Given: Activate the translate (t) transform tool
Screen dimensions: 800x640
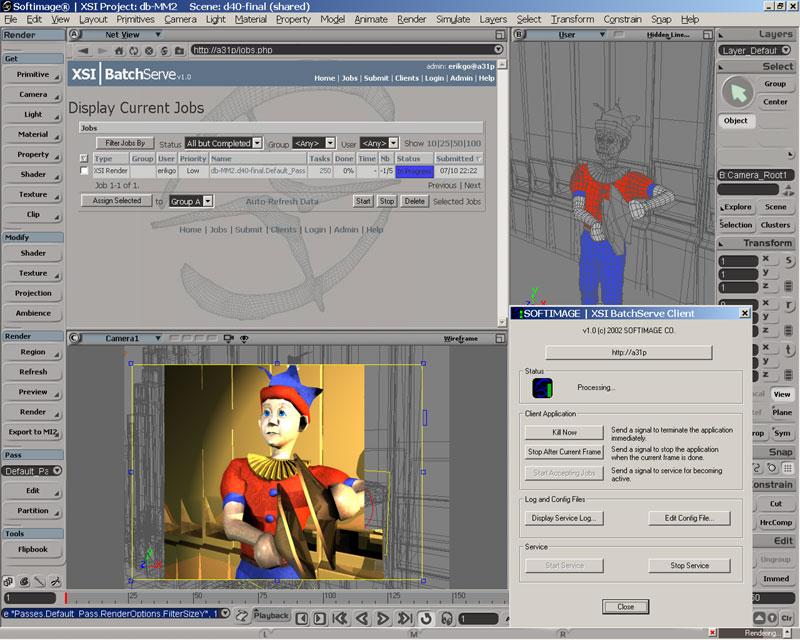Looking at the screenshot, I should (788, 350).
